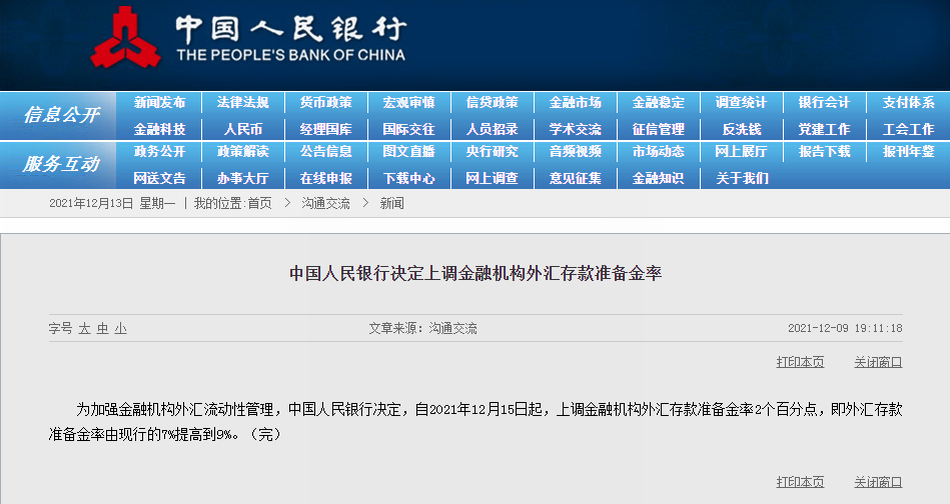The height and width of the screenshot is (504, 950).
Task: Open 市场动态 section
Action: 659,151
